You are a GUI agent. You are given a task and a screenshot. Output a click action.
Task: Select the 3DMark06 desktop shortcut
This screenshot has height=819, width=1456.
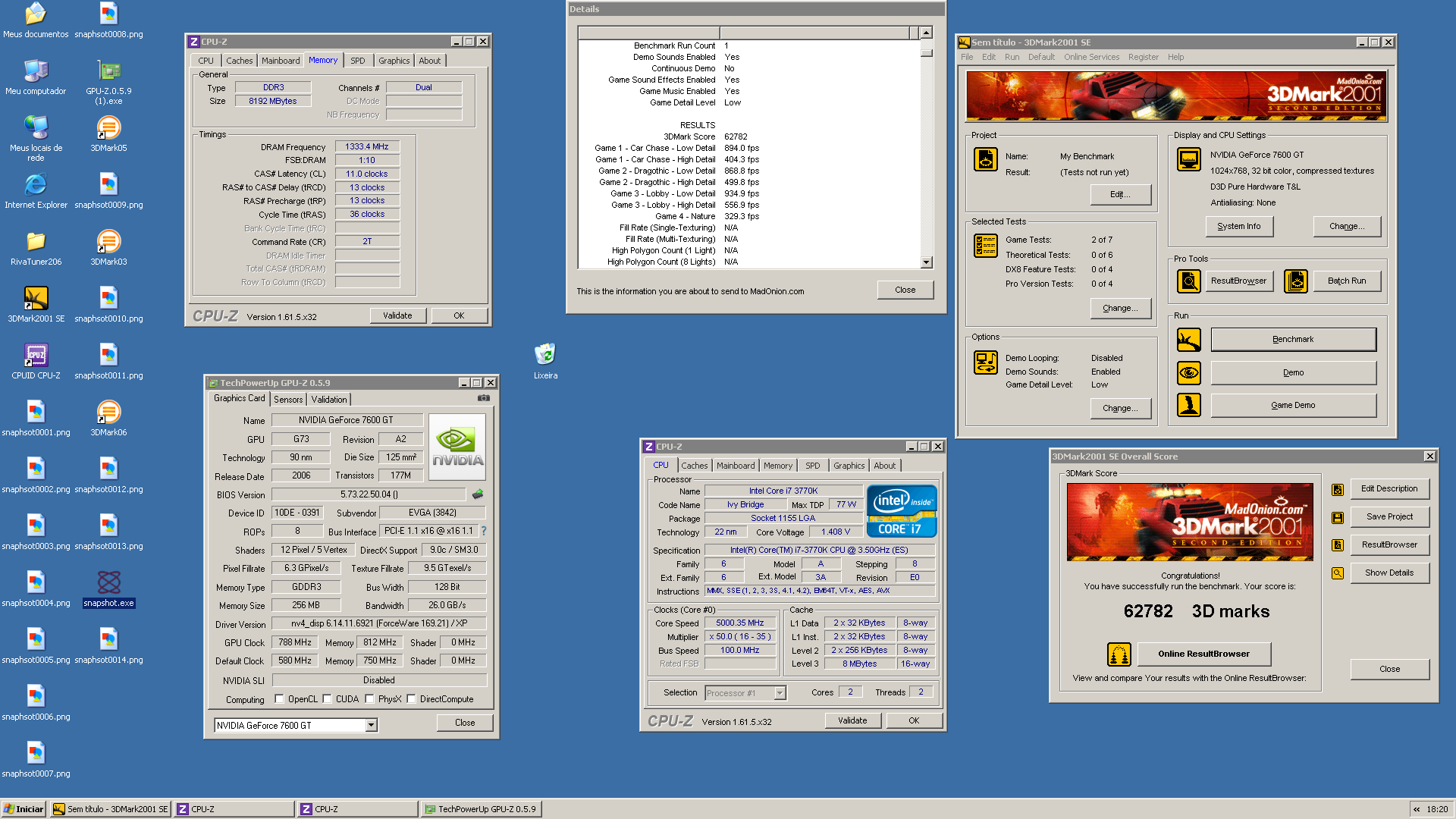(x=108, y=418)
